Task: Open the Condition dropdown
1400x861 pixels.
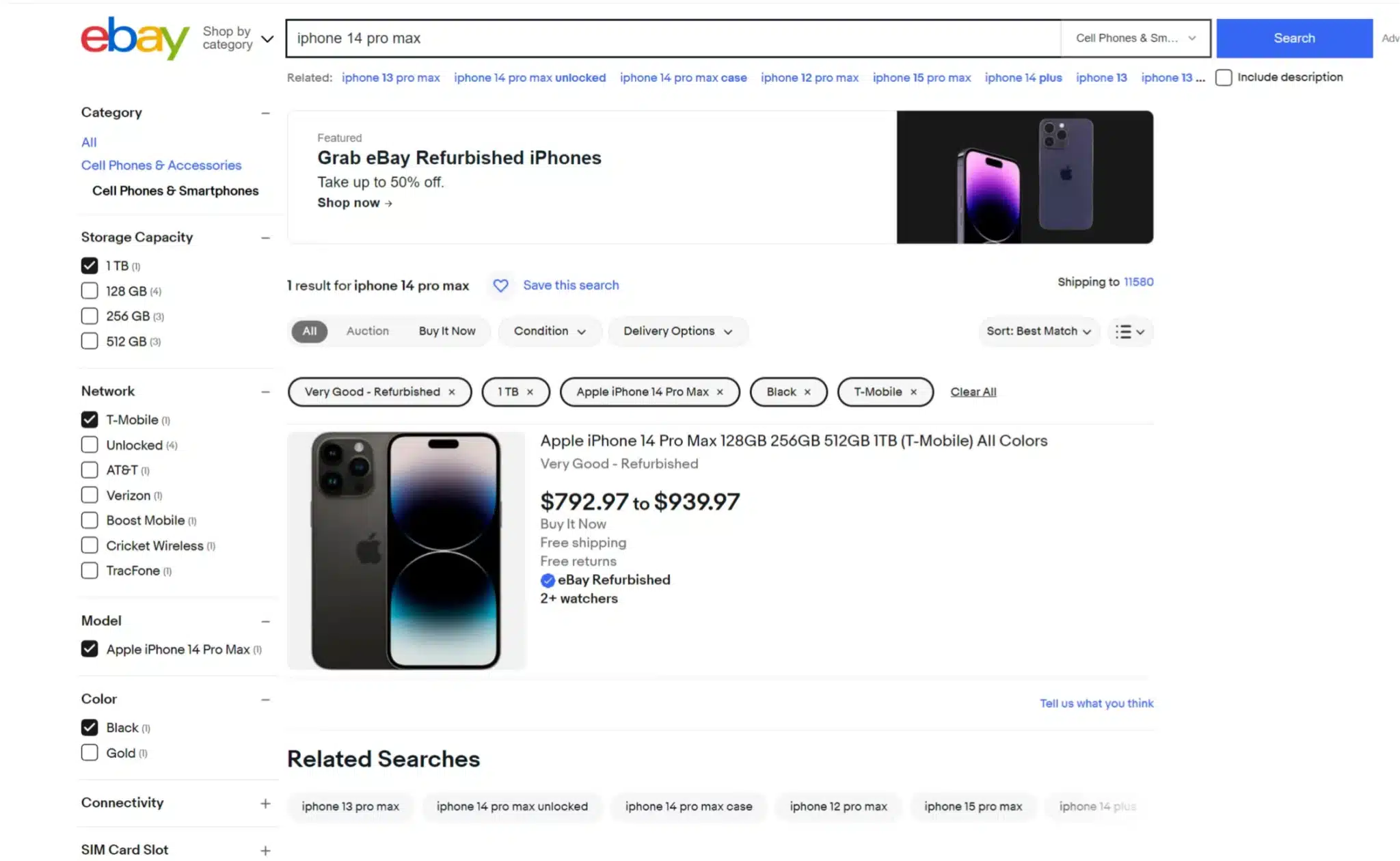Action: (x=549, y=331)
